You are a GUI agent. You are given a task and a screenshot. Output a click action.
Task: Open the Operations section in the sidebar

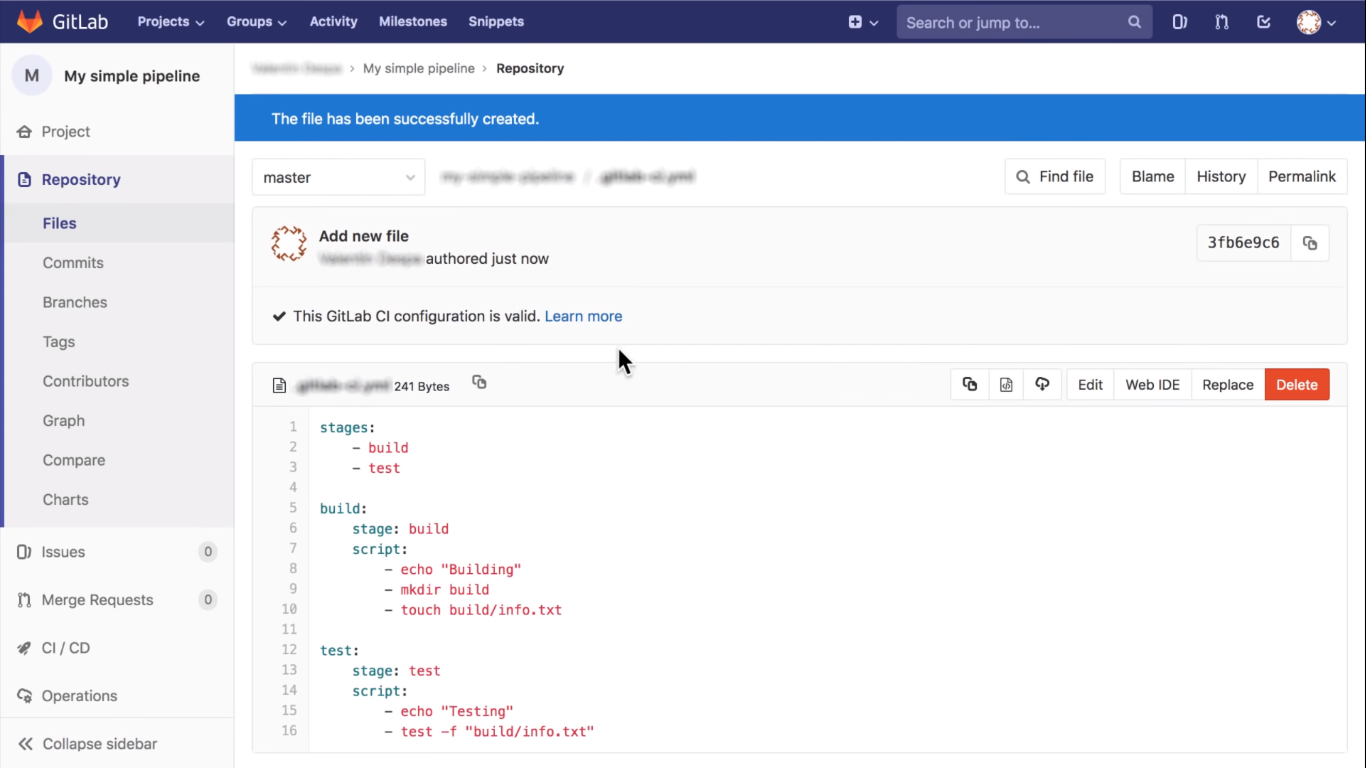pyautogui.click(x=80, y=695)
